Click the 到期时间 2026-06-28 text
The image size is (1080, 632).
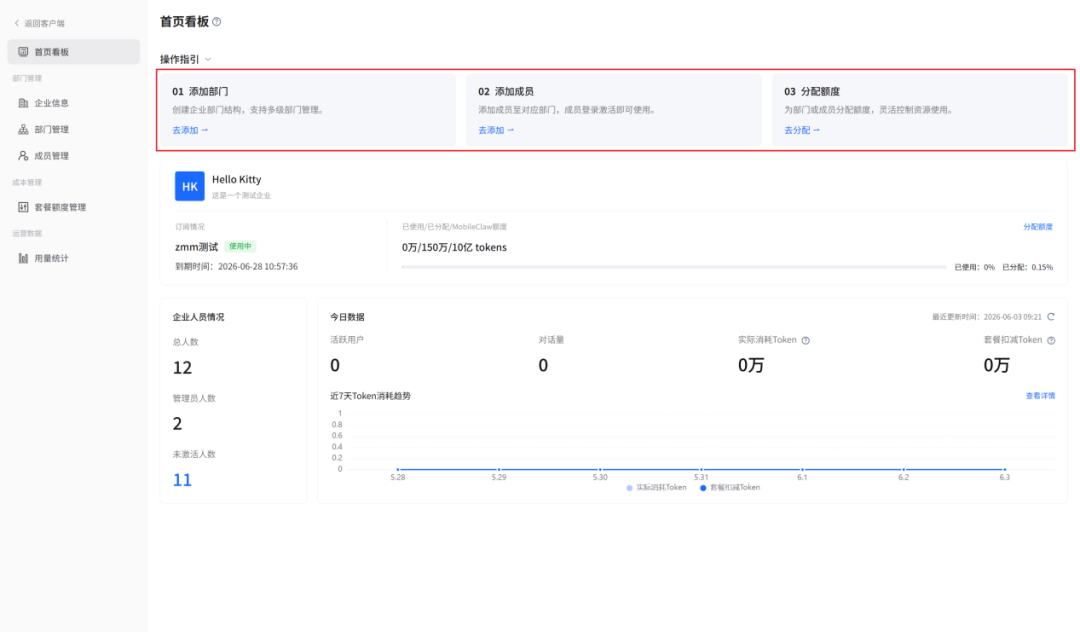coord(236,267)
